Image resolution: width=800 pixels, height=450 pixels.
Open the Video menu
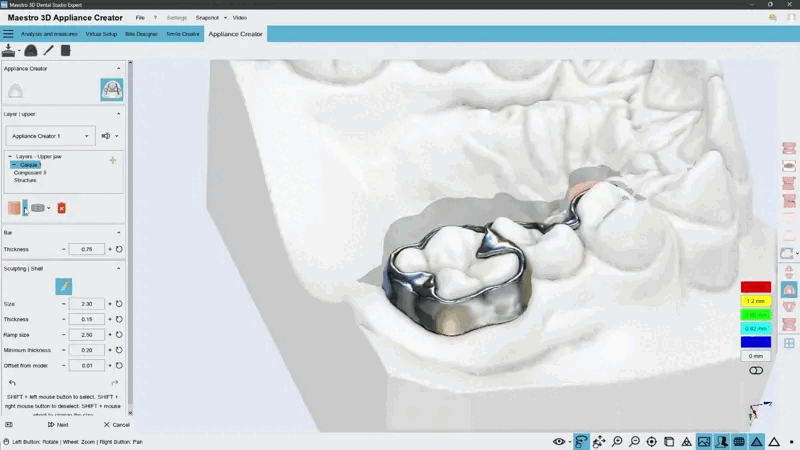coord(240,18)
